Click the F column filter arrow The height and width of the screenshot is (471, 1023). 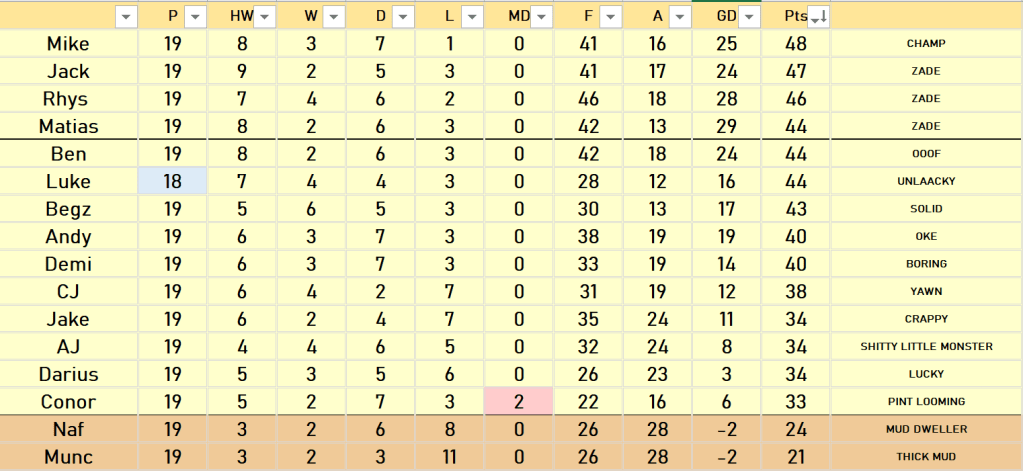[610, 16]
